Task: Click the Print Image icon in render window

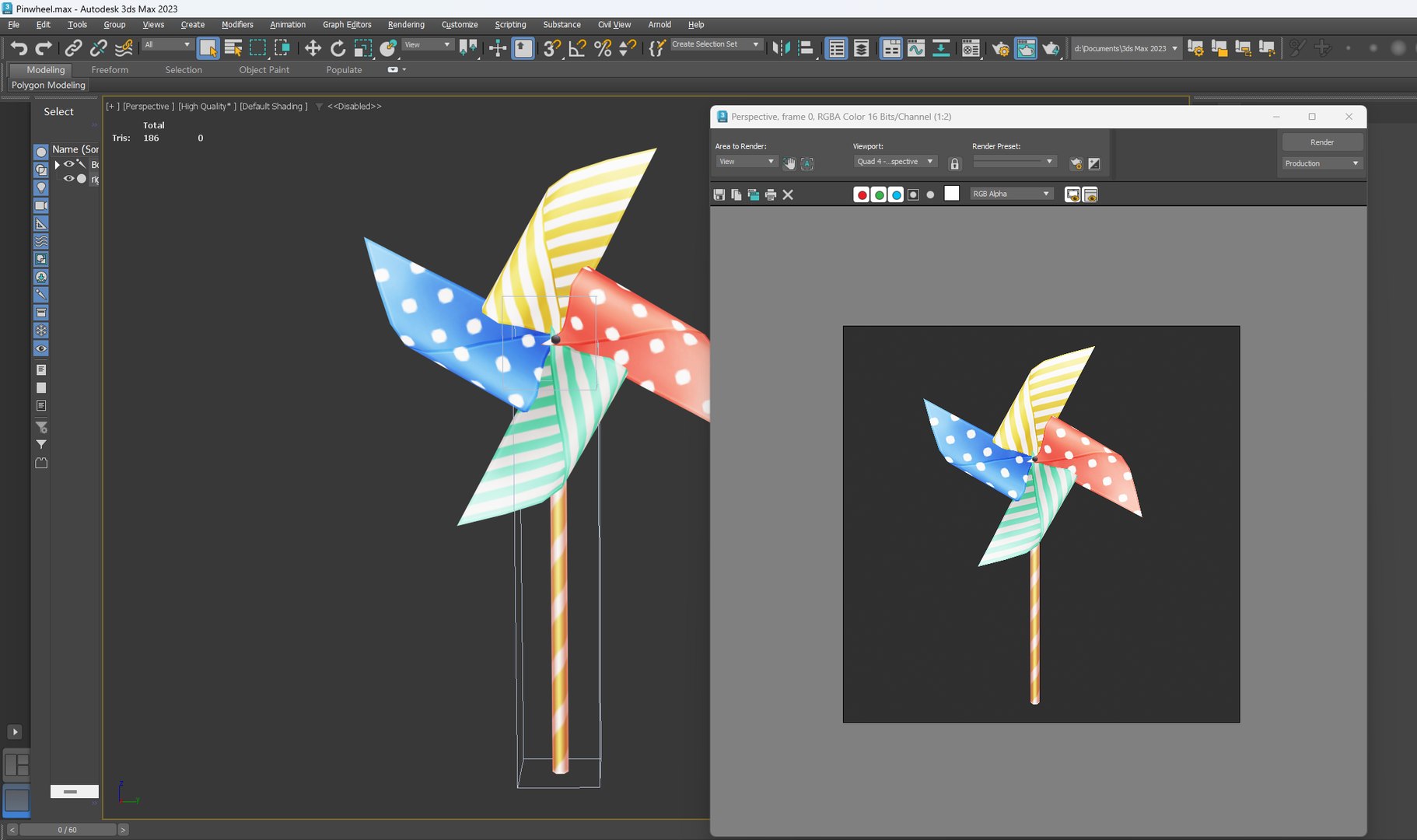Action: (771, 194)
